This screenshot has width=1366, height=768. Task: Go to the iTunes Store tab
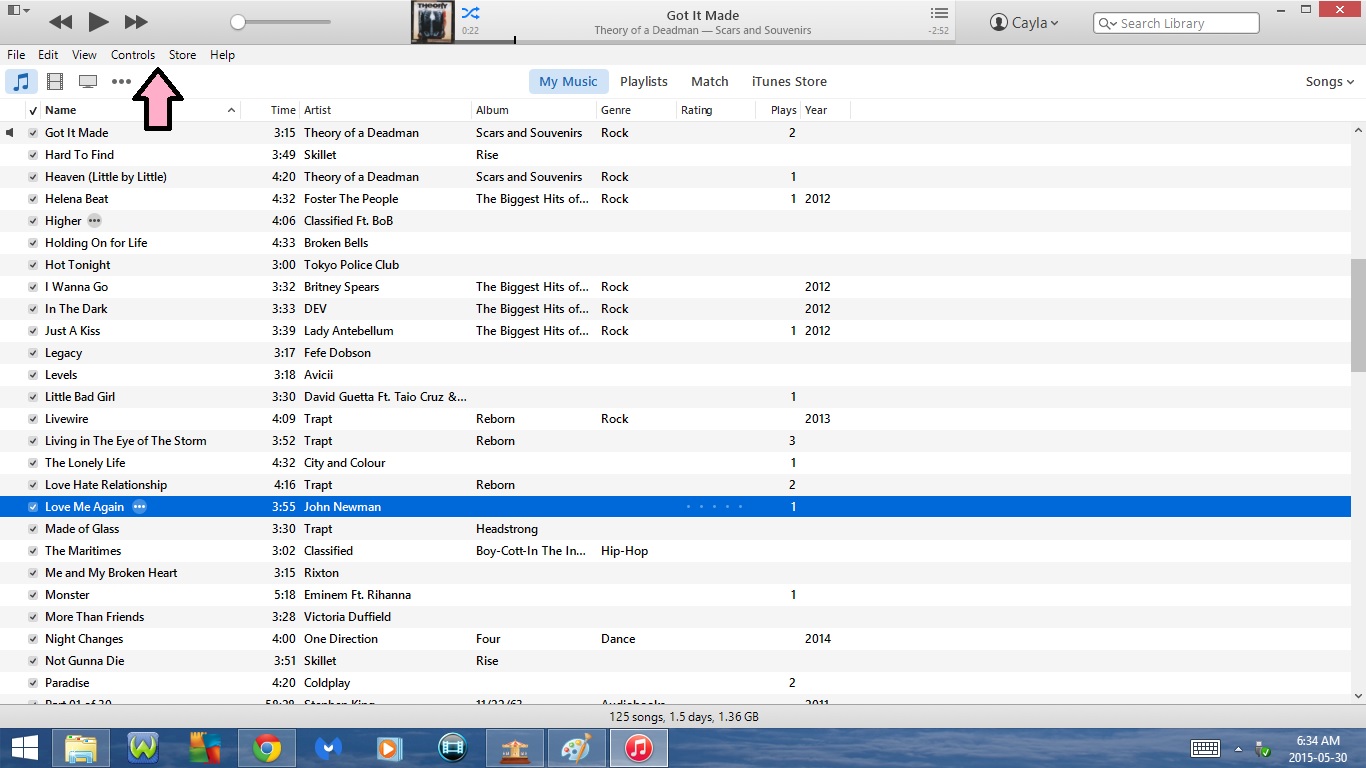pyautogui.click(x=789, y=82)
